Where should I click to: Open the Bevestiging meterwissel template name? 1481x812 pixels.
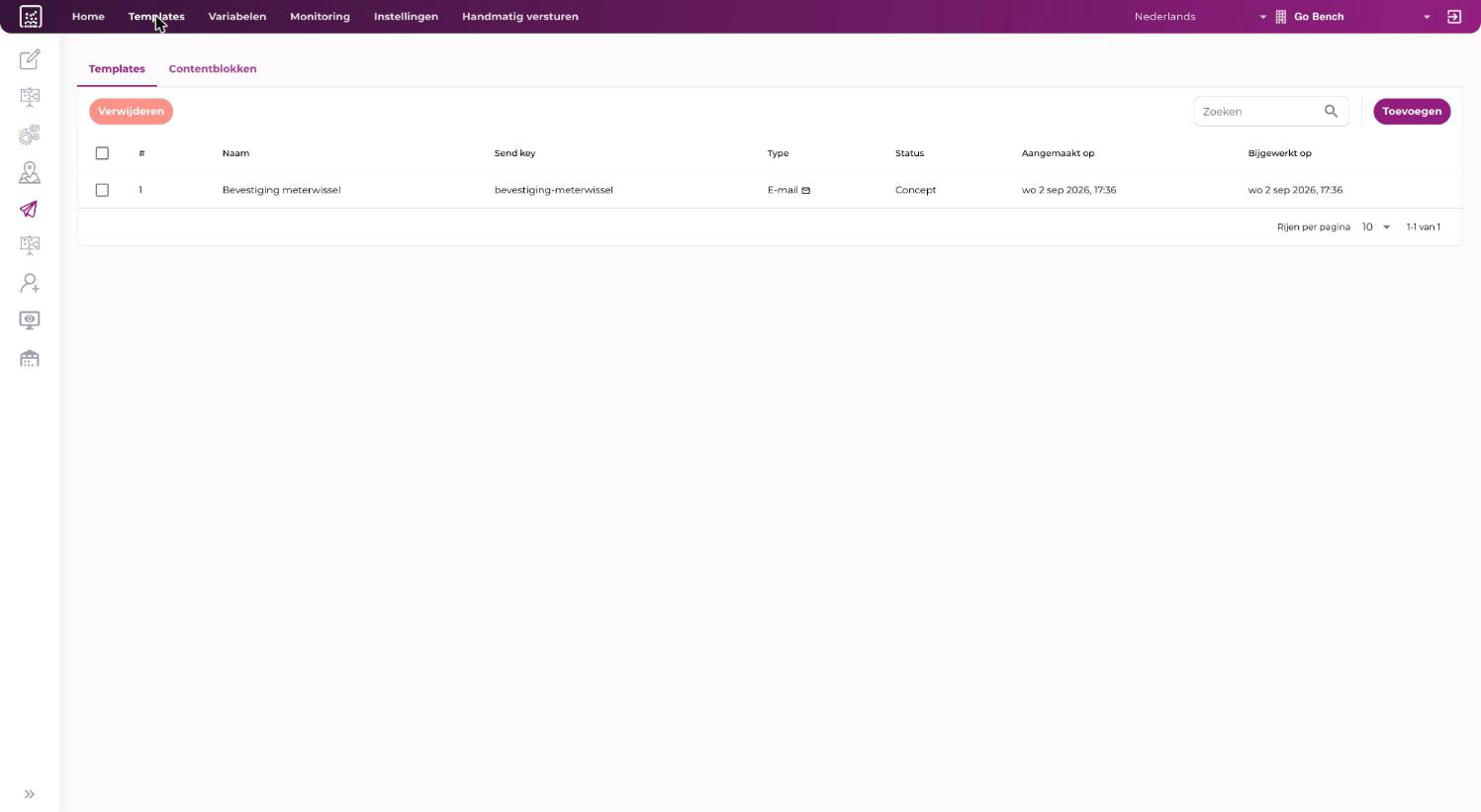(x=281, y=190)
